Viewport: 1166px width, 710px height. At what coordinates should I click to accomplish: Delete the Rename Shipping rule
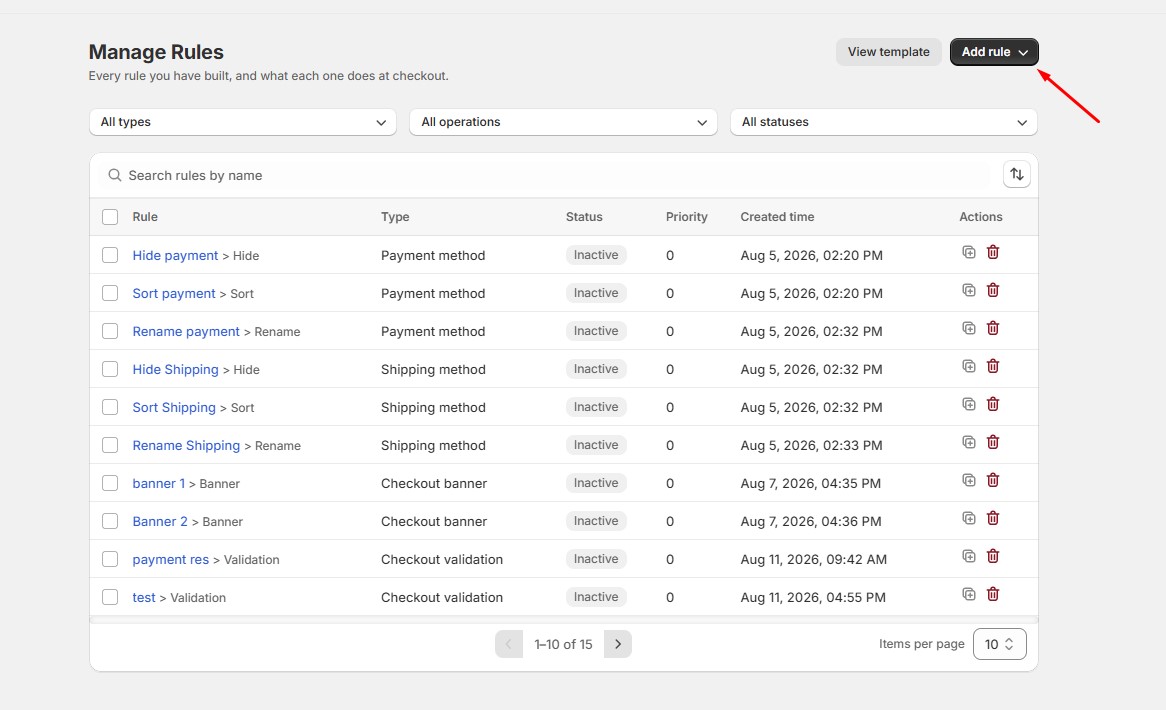point(993,442)
